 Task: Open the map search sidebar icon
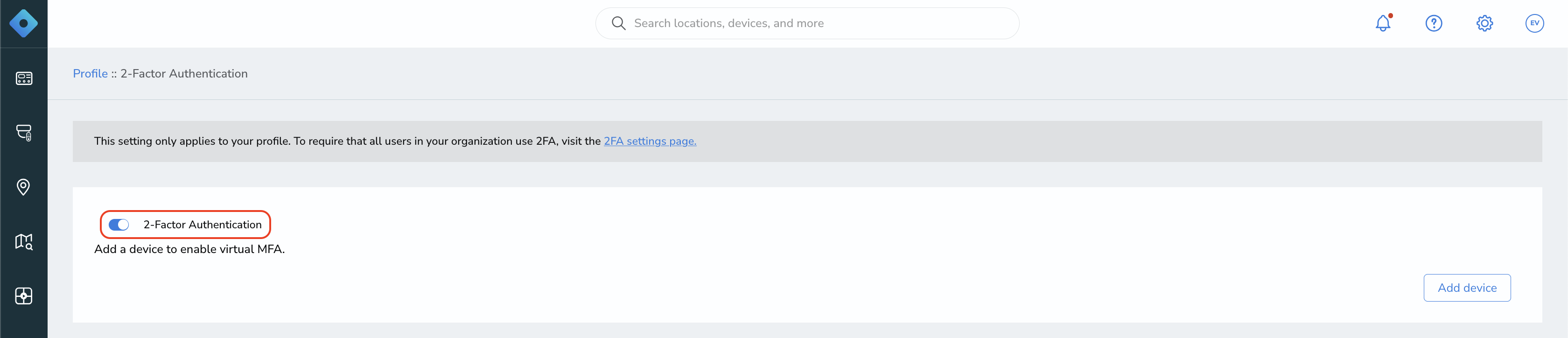pyautogui.click(x=24, y=242)
